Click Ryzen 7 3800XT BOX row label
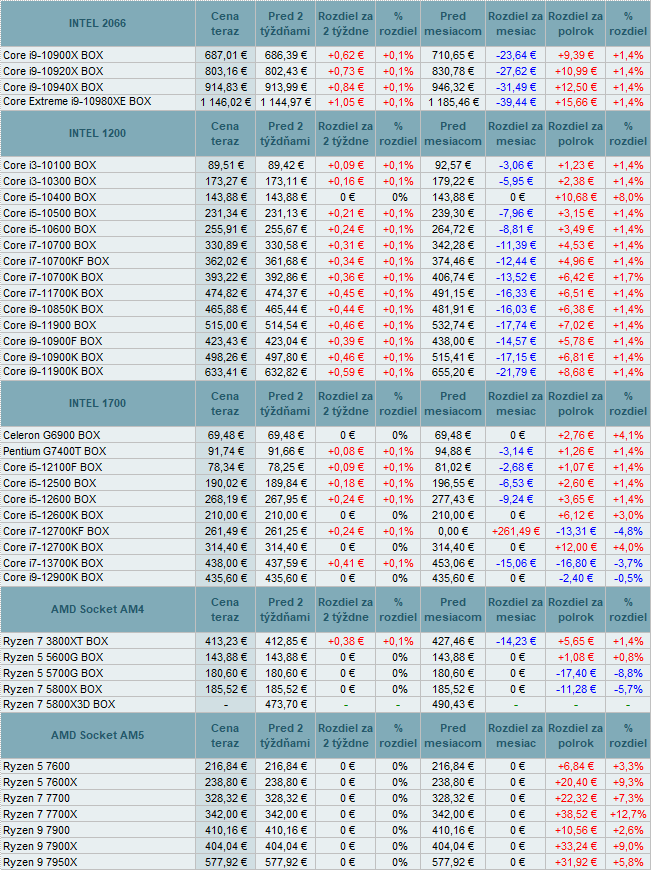 click(x=55, y=641)
